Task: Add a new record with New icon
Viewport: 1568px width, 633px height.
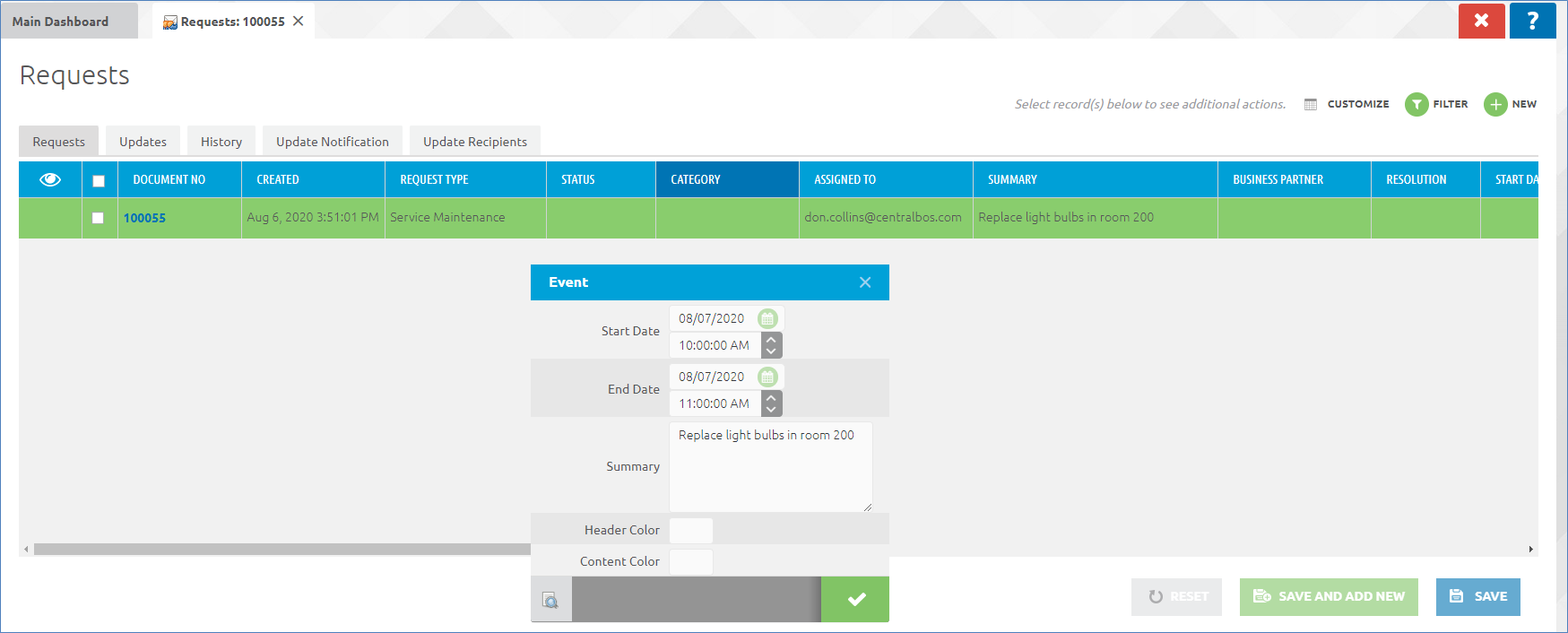Action: tap(1495, 105)
